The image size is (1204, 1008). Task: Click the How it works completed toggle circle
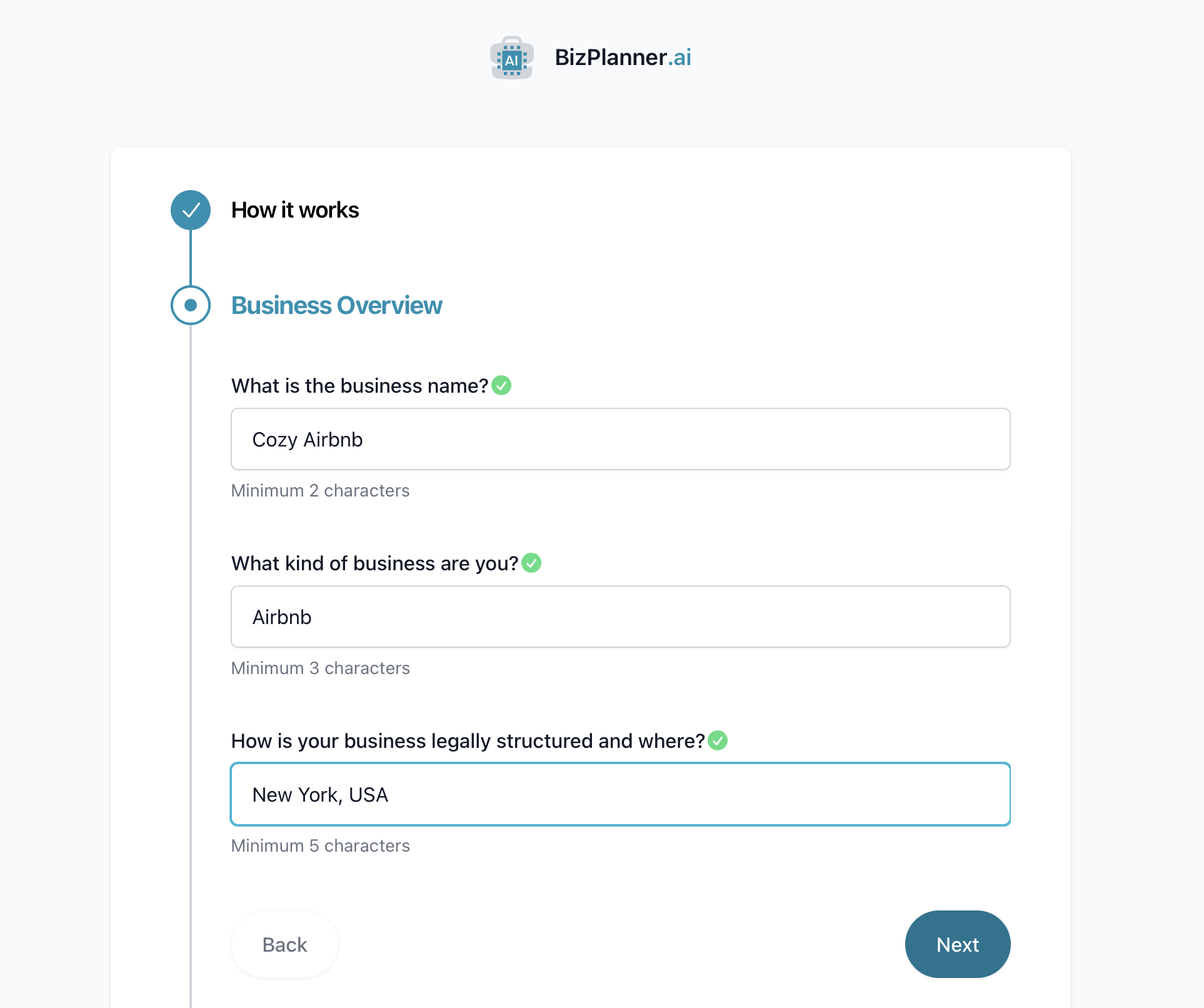pos(191,210)
